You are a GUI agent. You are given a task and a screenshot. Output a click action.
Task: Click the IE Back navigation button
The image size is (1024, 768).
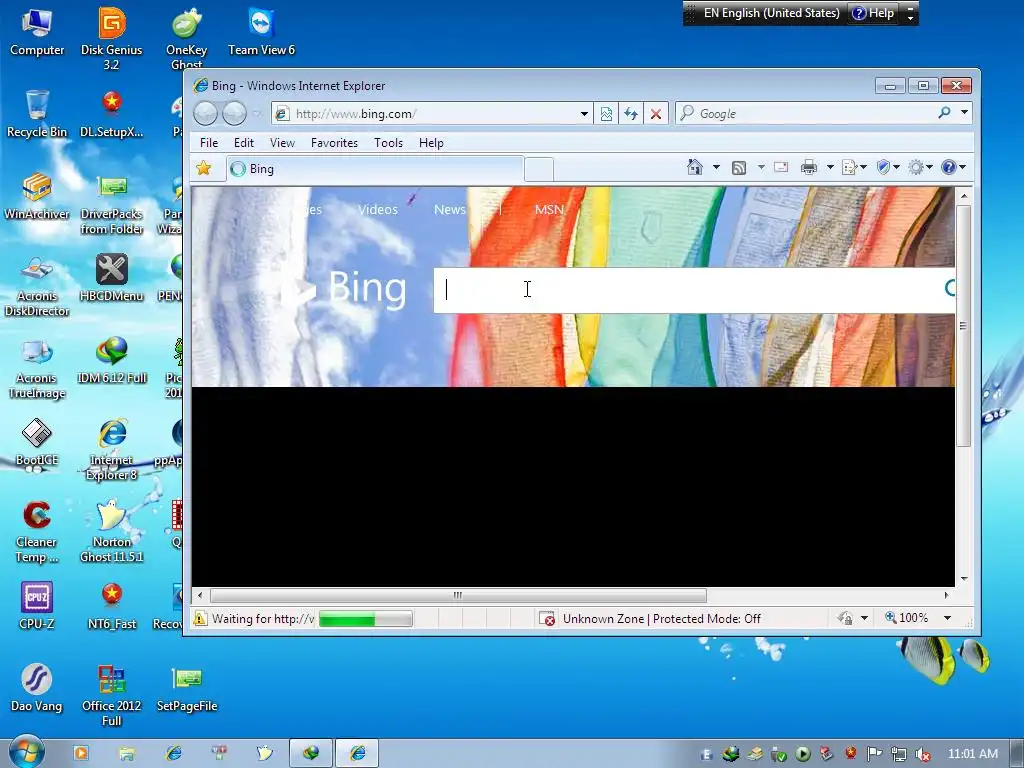(205, 114)
